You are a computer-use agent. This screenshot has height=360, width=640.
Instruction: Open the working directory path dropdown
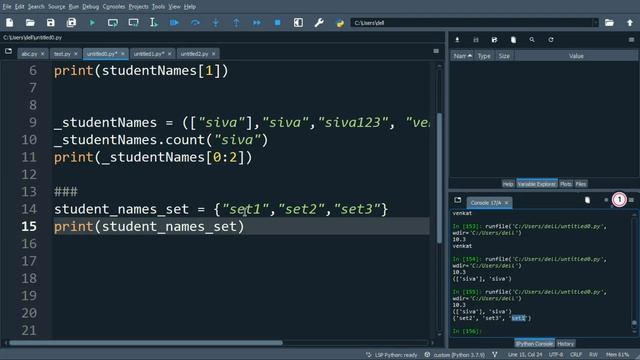[596, 23]
